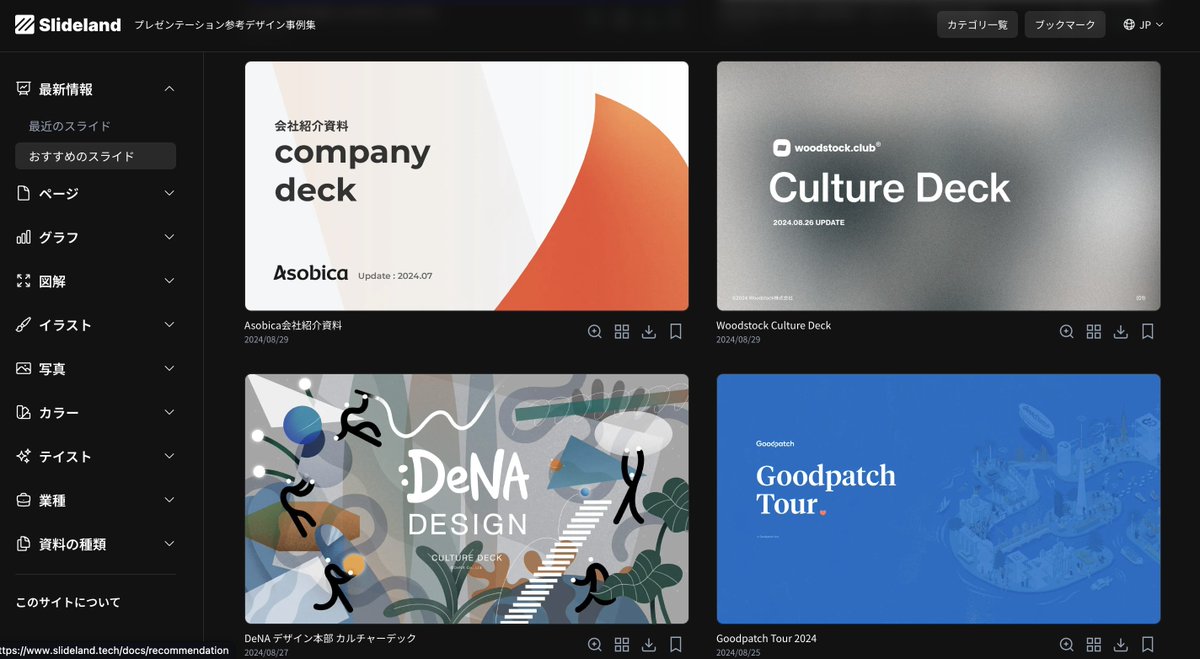Screen dimensions: 1200x659
Task: Expand the 資料の種類 section chevron
Action: coord(169,544)
